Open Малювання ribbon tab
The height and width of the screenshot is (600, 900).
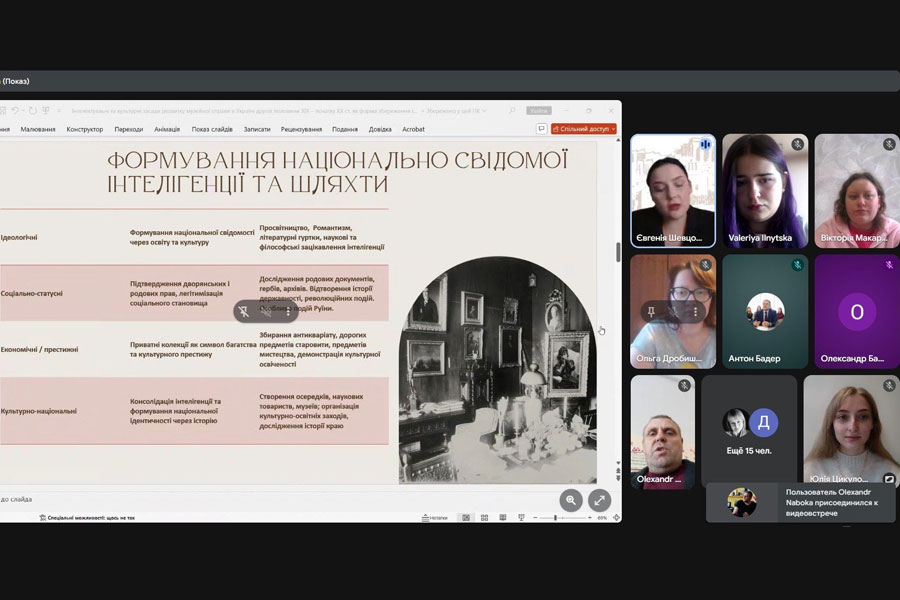pos(38,129)
